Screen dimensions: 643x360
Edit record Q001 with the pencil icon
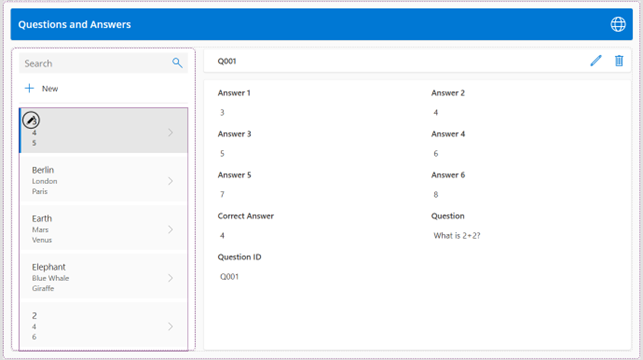point(596,61)
